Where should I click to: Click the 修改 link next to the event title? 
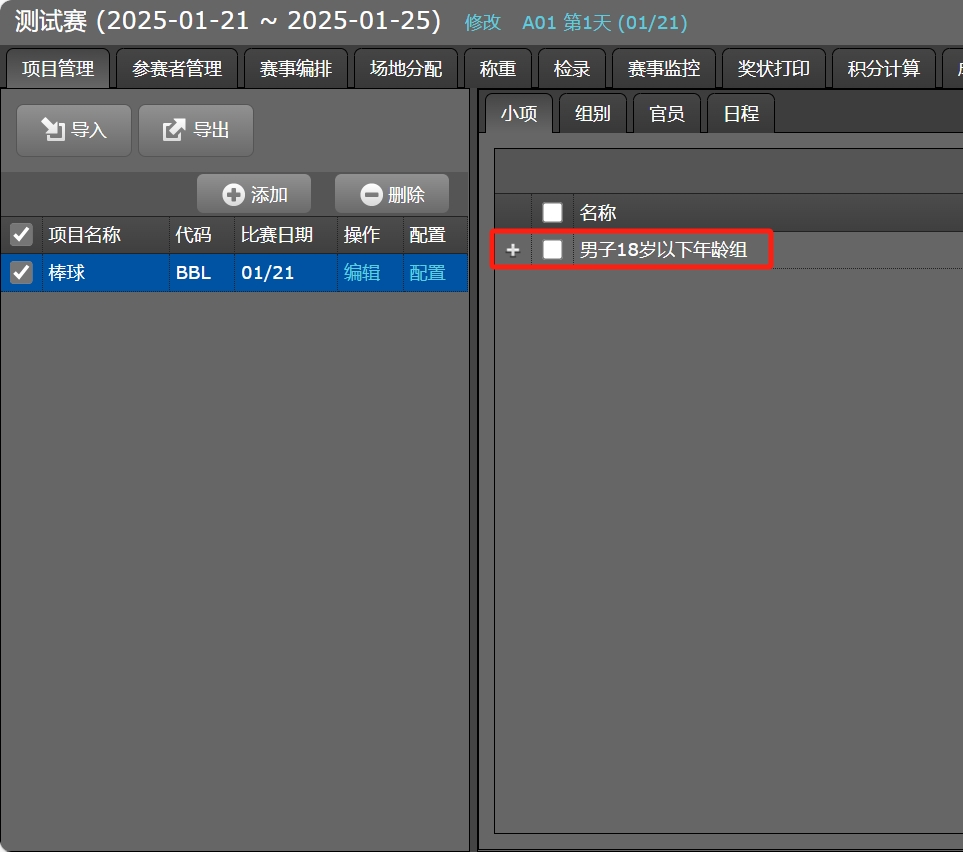(483, 23)
